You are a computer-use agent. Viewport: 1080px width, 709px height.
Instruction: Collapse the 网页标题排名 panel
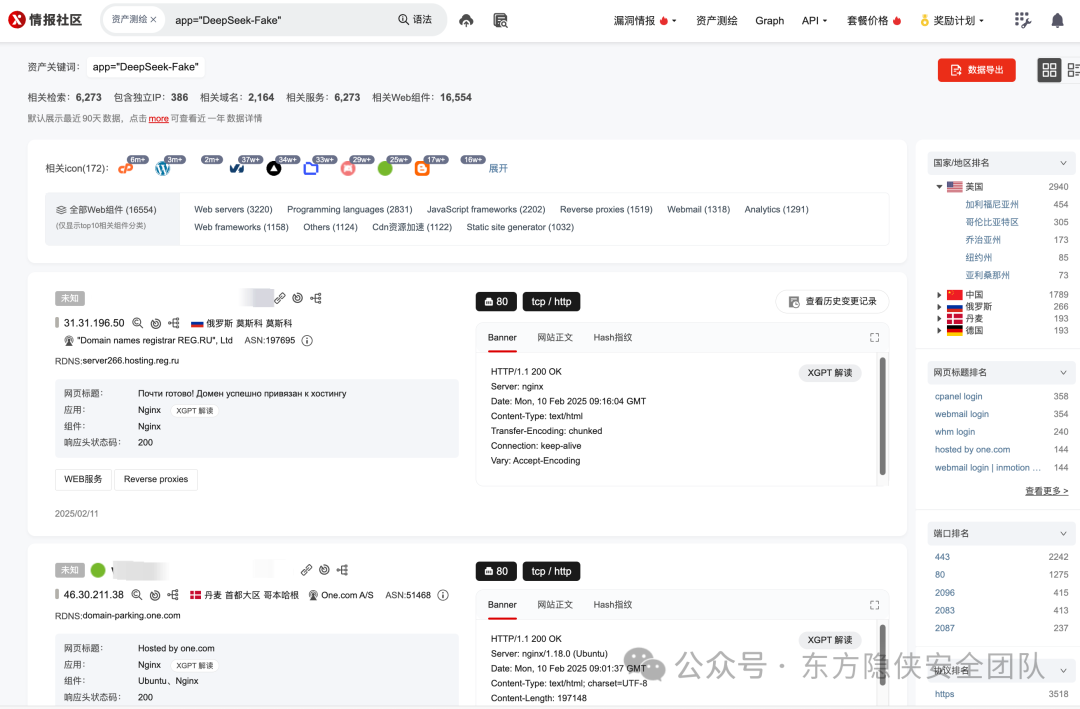click(x=1063, y=373)
